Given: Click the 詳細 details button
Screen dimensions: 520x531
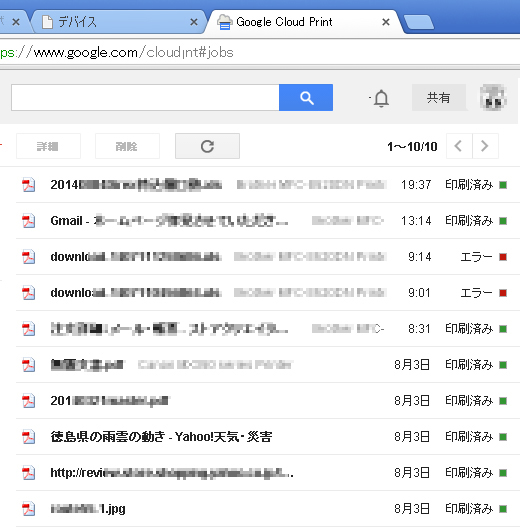Looking at the screenshot, I should [48, 146].
